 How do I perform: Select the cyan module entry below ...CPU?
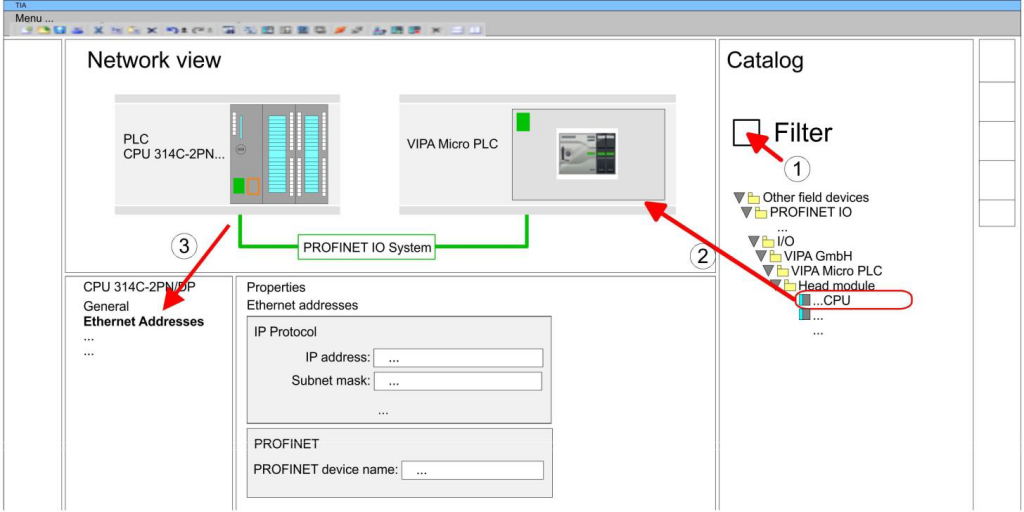(805, 315)
